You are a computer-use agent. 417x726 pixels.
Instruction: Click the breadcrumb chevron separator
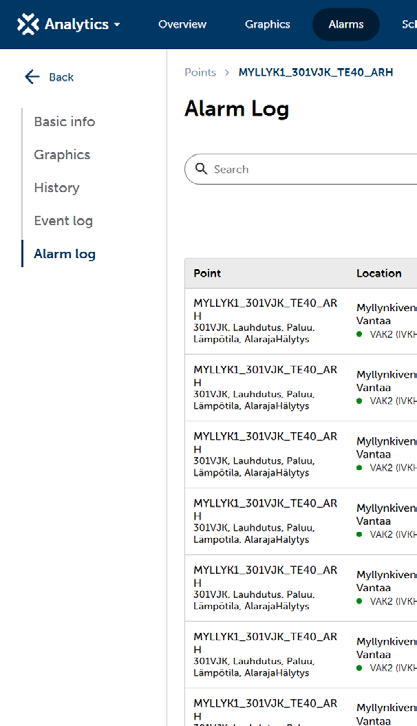[227, 73]
